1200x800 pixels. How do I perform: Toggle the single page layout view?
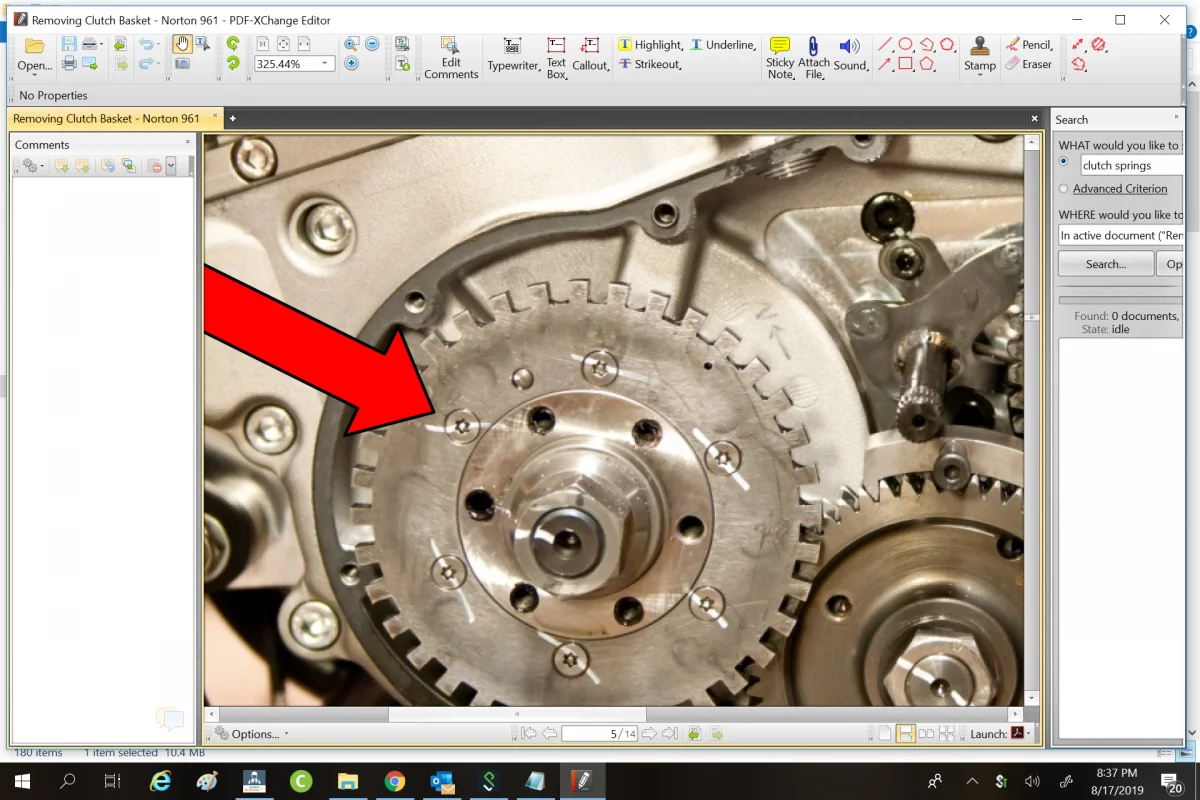pos(884,734)
